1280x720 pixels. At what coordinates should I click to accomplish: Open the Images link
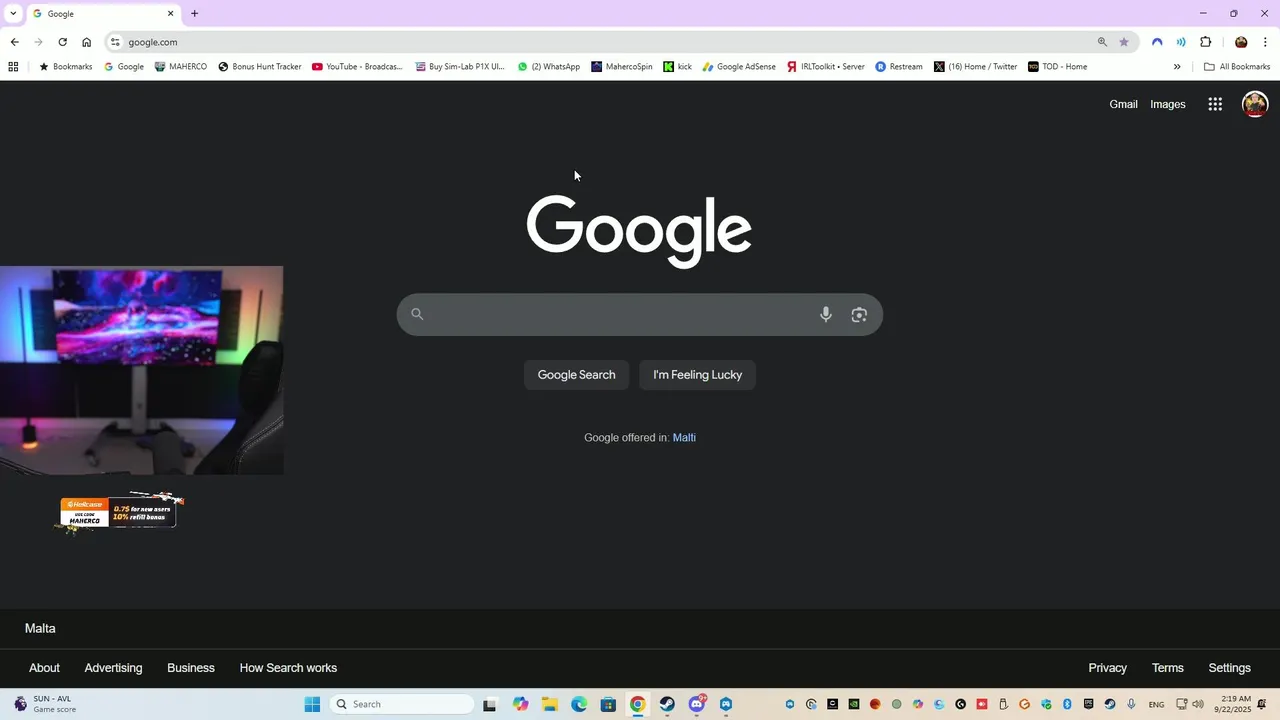1167,104
